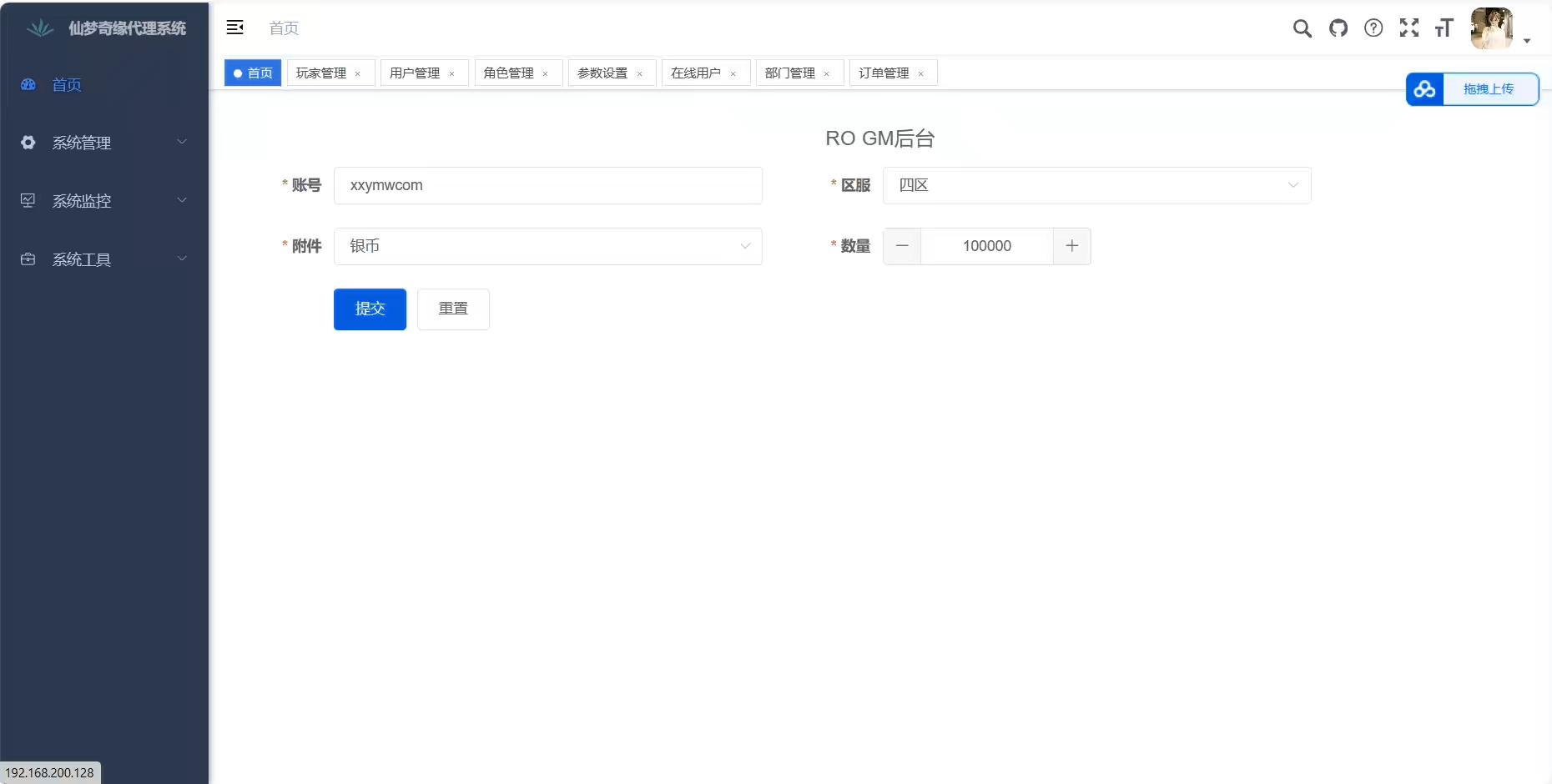The image size is (1552, 784).
Task: Open 首页 in the sidebar
Action: click(104, 84)
